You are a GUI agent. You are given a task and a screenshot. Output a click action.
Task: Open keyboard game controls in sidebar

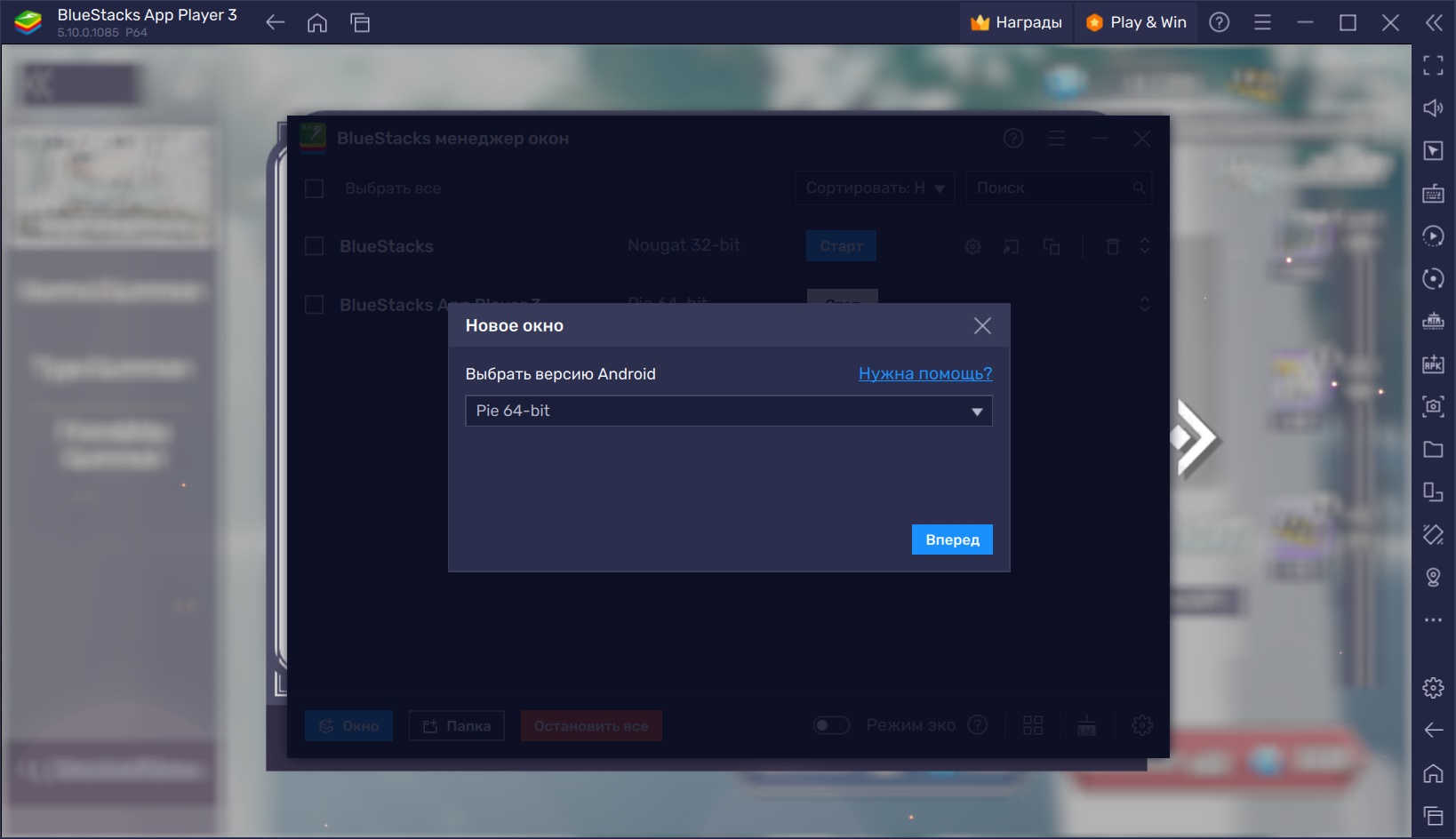coord(1433,193)
